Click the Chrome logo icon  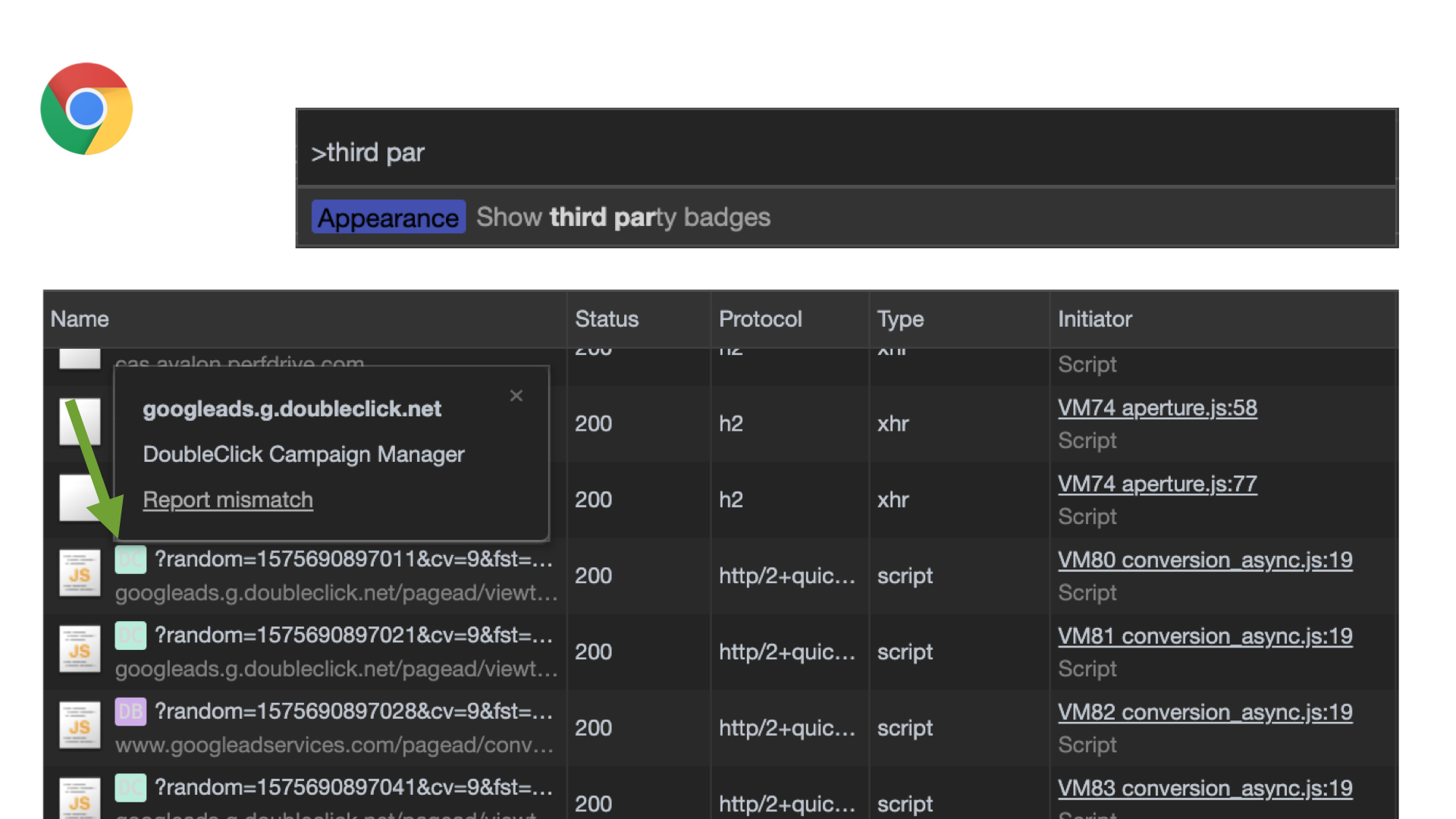tap(86, 109)
